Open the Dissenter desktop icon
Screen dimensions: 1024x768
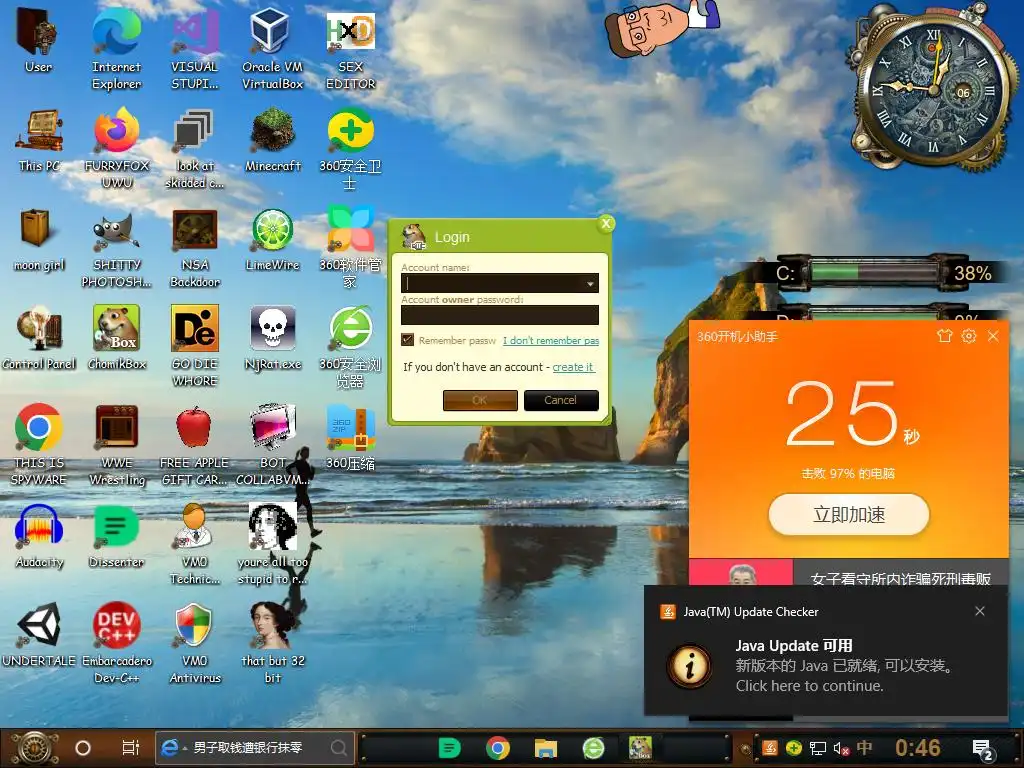(117, 537)
